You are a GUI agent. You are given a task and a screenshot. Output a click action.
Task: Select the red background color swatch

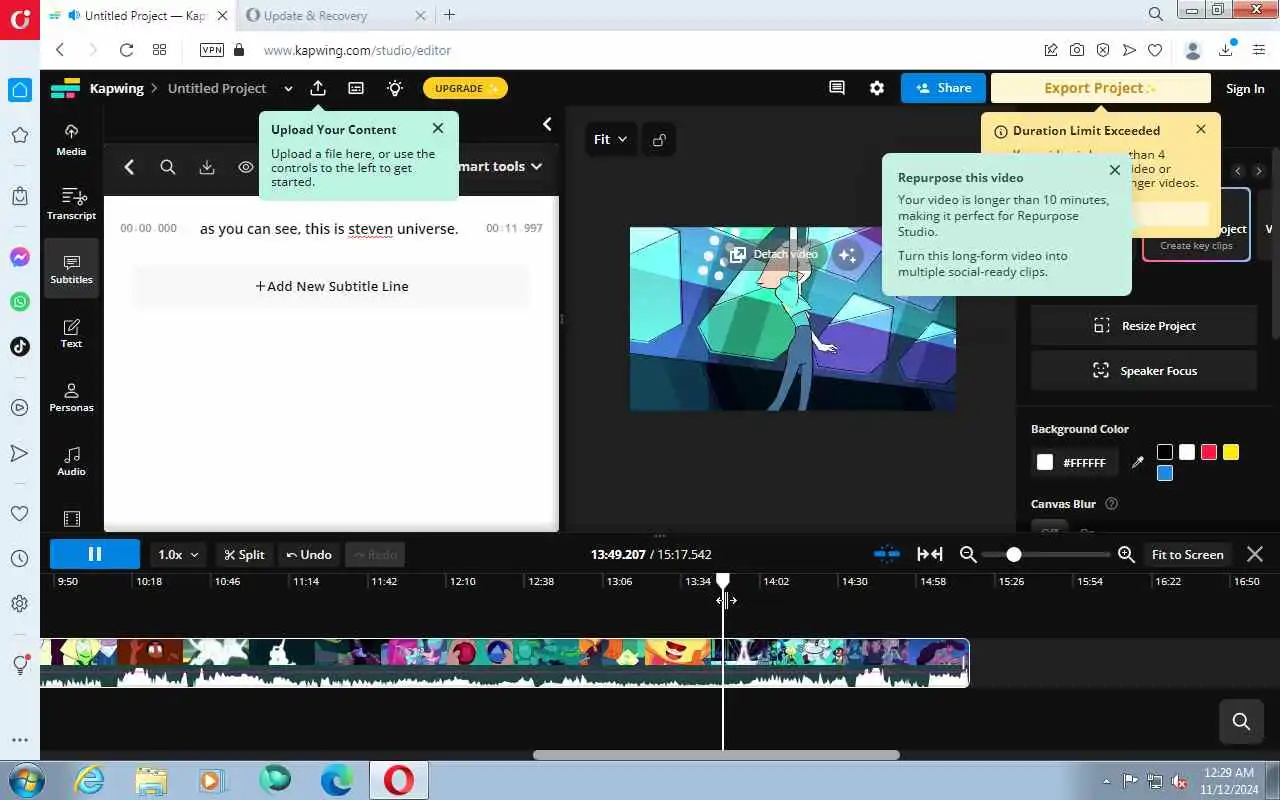tap(1209, 452)
